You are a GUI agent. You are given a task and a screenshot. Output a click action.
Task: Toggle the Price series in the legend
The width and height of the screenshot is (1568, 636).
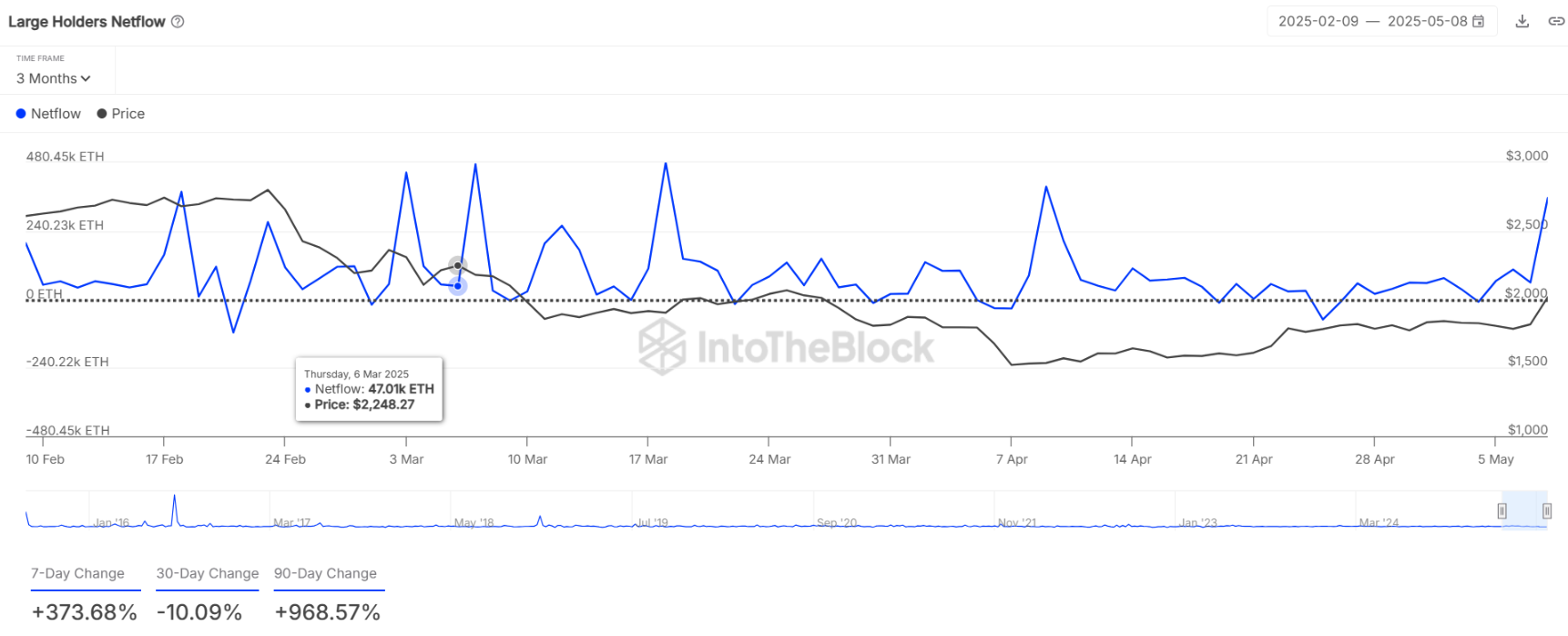point(121,114)
